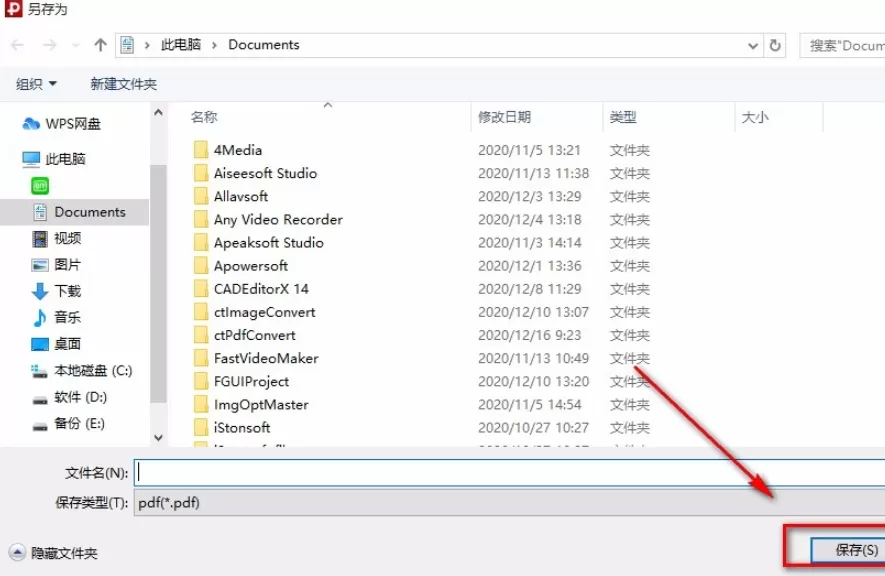885x576 pixels.
Task: Go up one folder level
Action: 100,45
